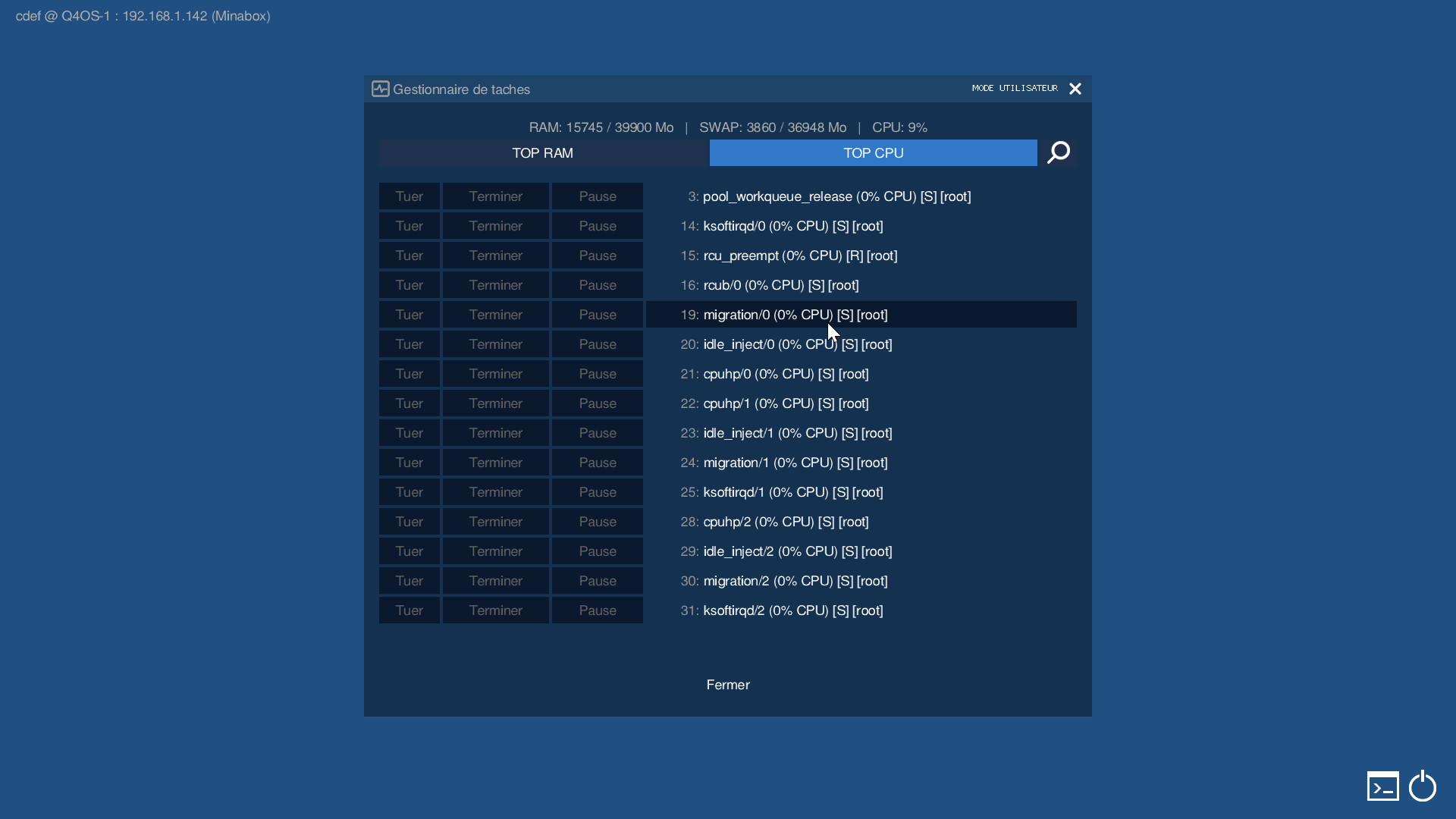Switch to the TOP CPU tab

click(x=874, y=152)
